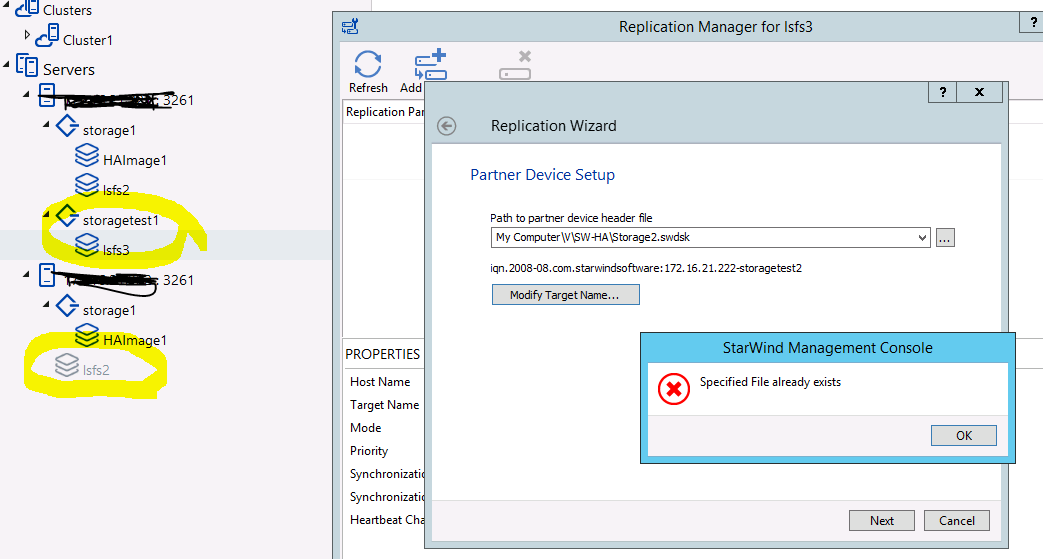Click 'Specified File already exists' message
This screenshot has height=559, width=1043.
770,382
